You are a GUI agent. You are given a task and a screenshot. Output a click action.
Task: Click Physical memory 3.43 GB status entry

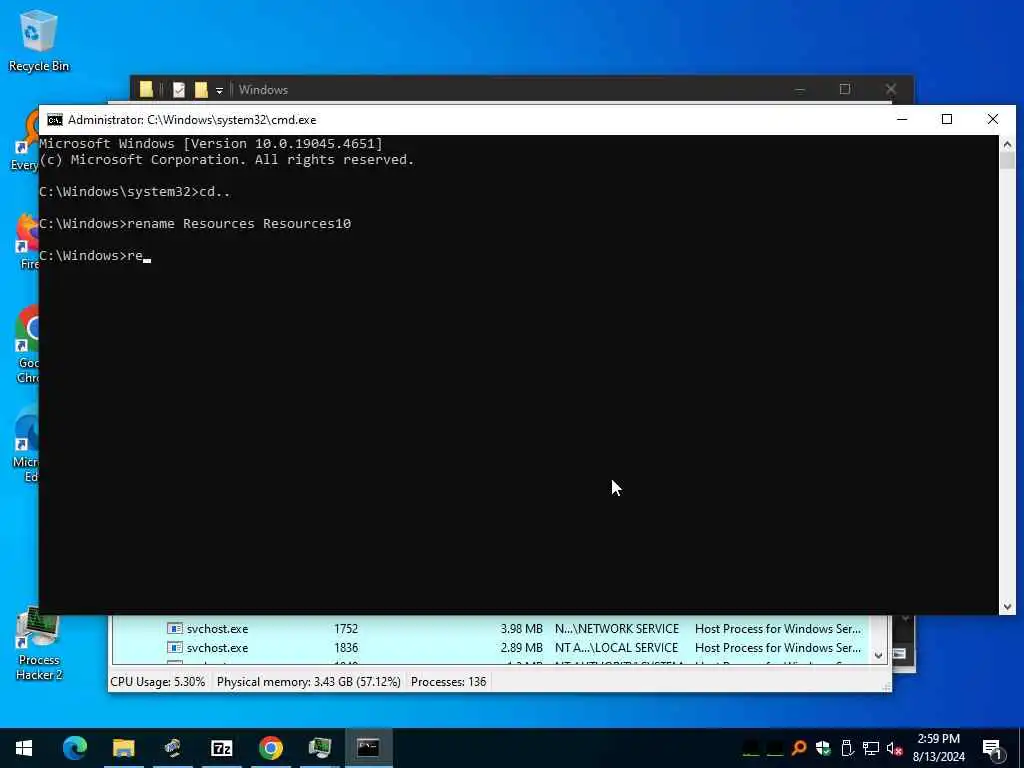pos(308,682)
